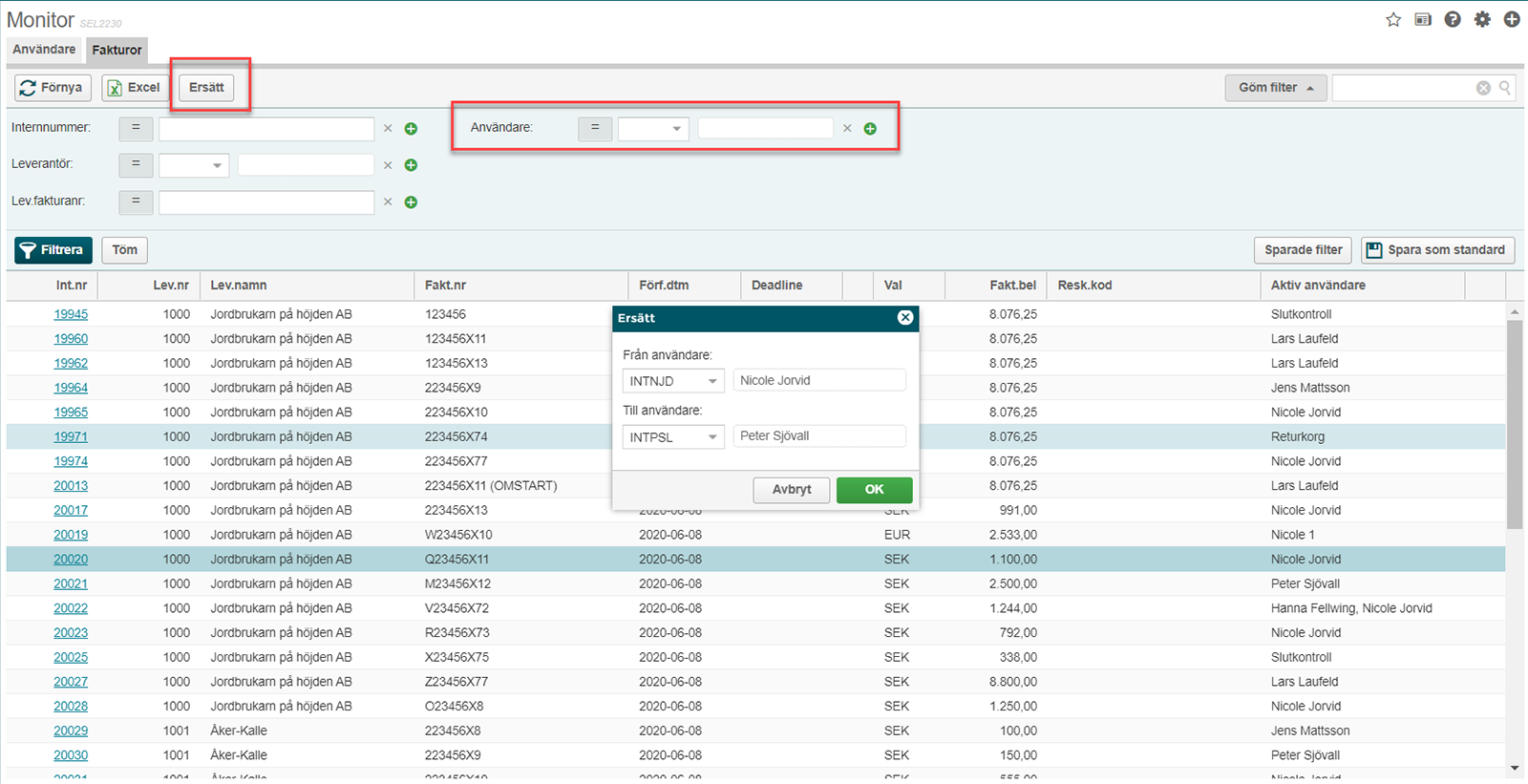Toggle the Internnummer equals operator
This screenshot has width=1528, height=784.
coord(136,128)
